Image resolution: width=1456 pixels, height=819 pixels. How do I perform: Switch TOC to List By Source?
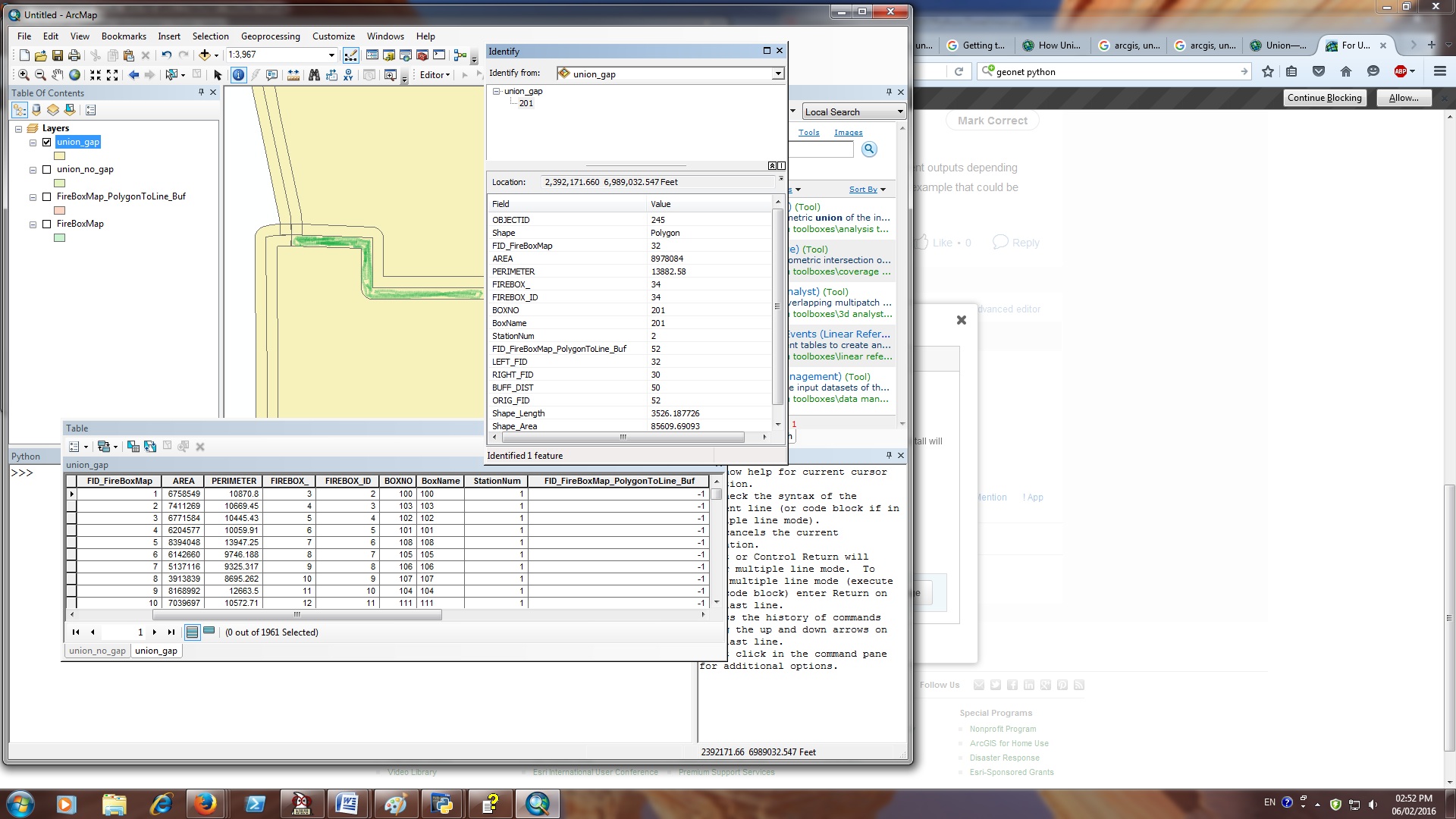point(36,110)
